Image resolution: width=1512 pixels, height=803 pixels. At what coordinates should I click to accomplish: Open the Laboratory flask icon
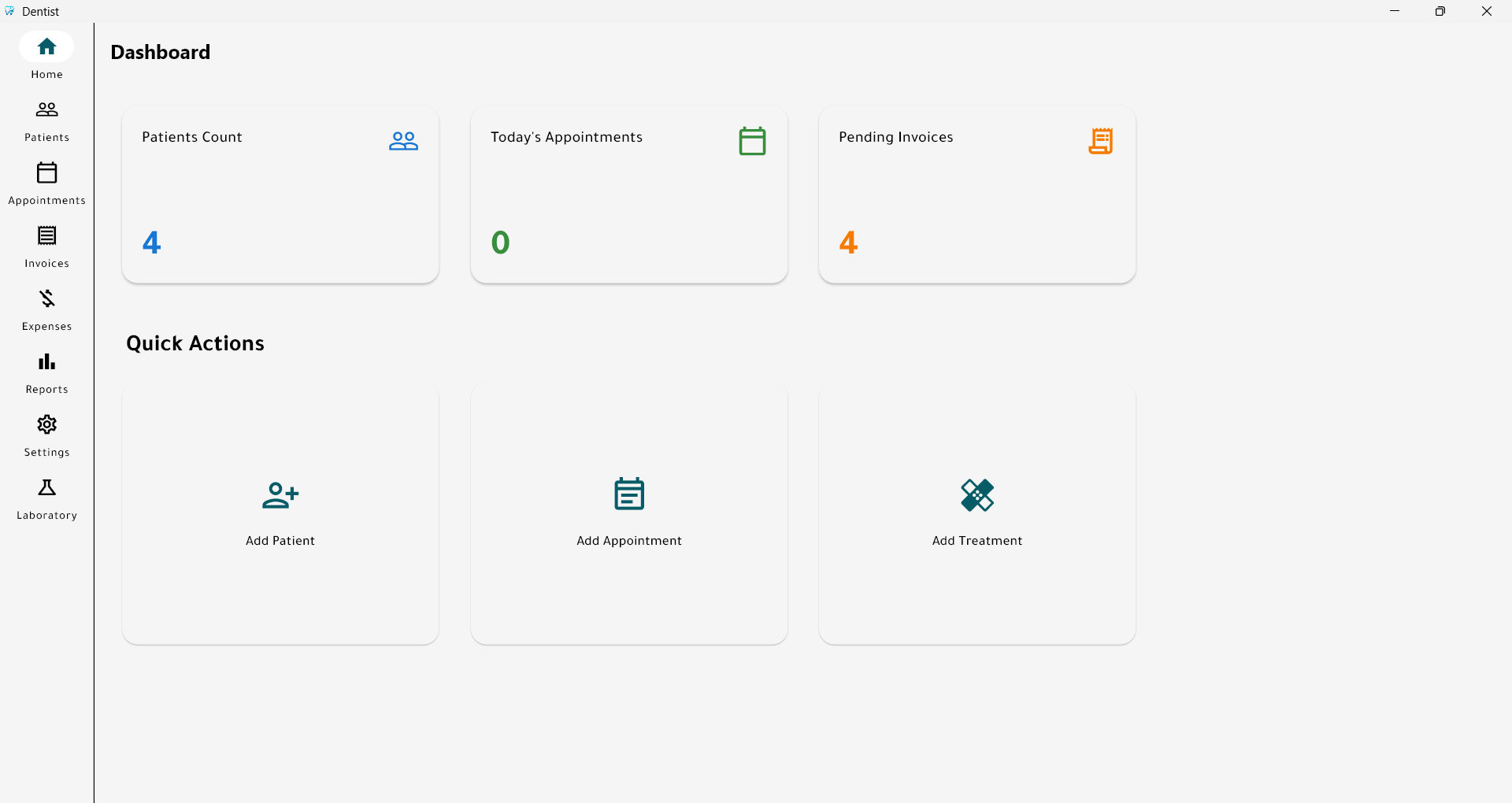46,487
